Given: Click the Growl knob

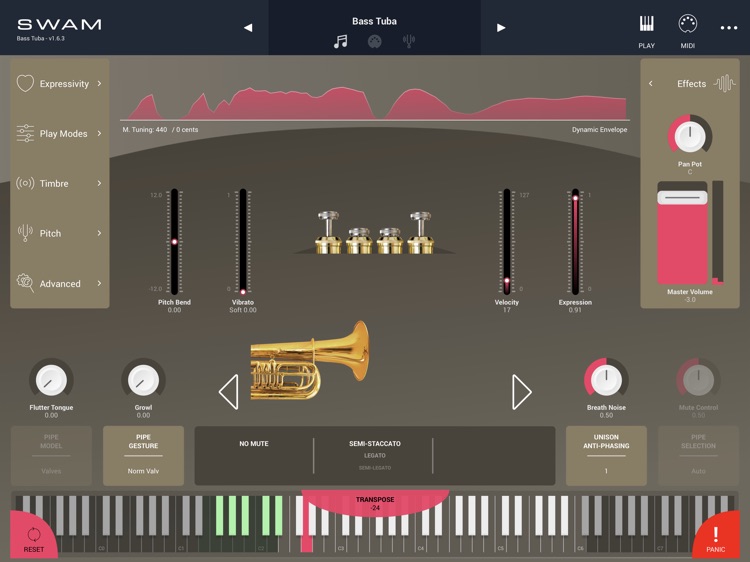Looking at the screenshot, I should (143, 380).
